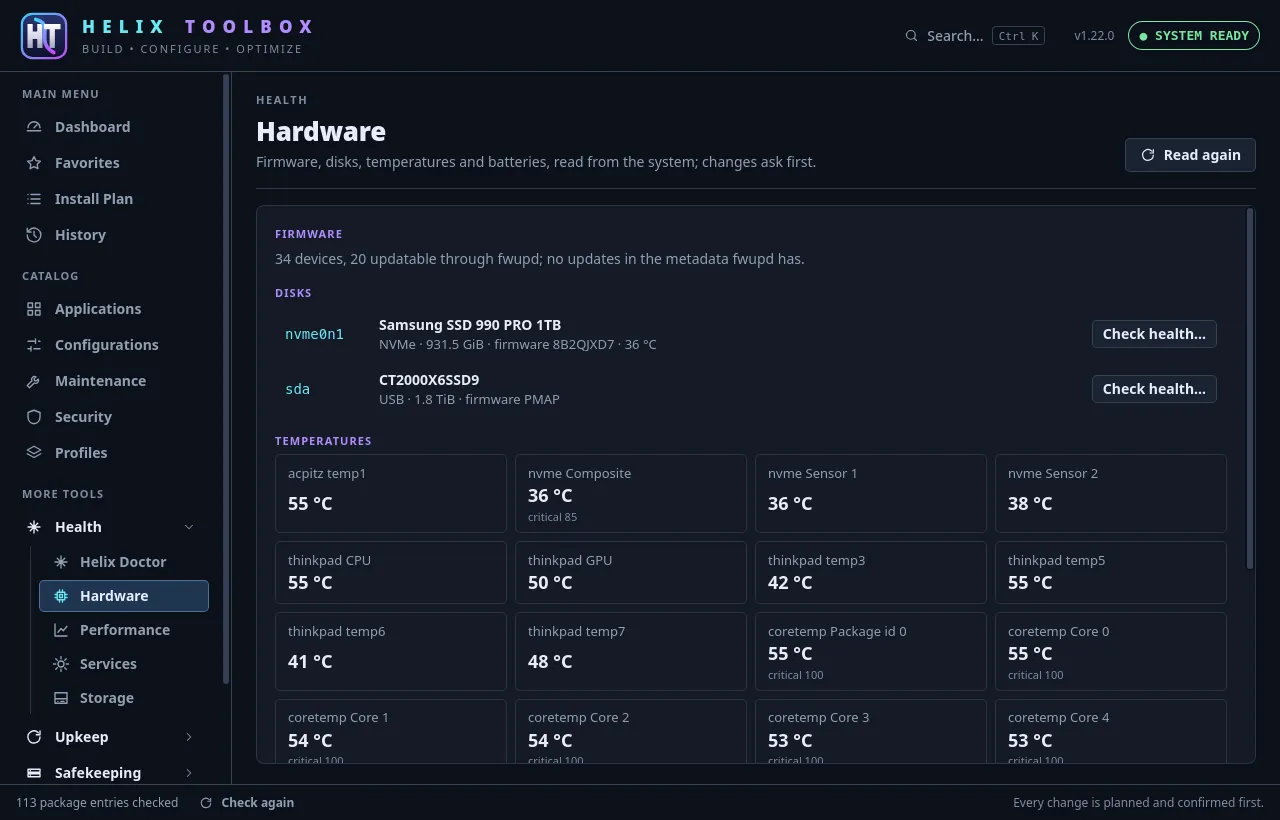Click the Read again button
Image resolution: width=1280 pixels, height=820 pixels.
pos(1190,155)
